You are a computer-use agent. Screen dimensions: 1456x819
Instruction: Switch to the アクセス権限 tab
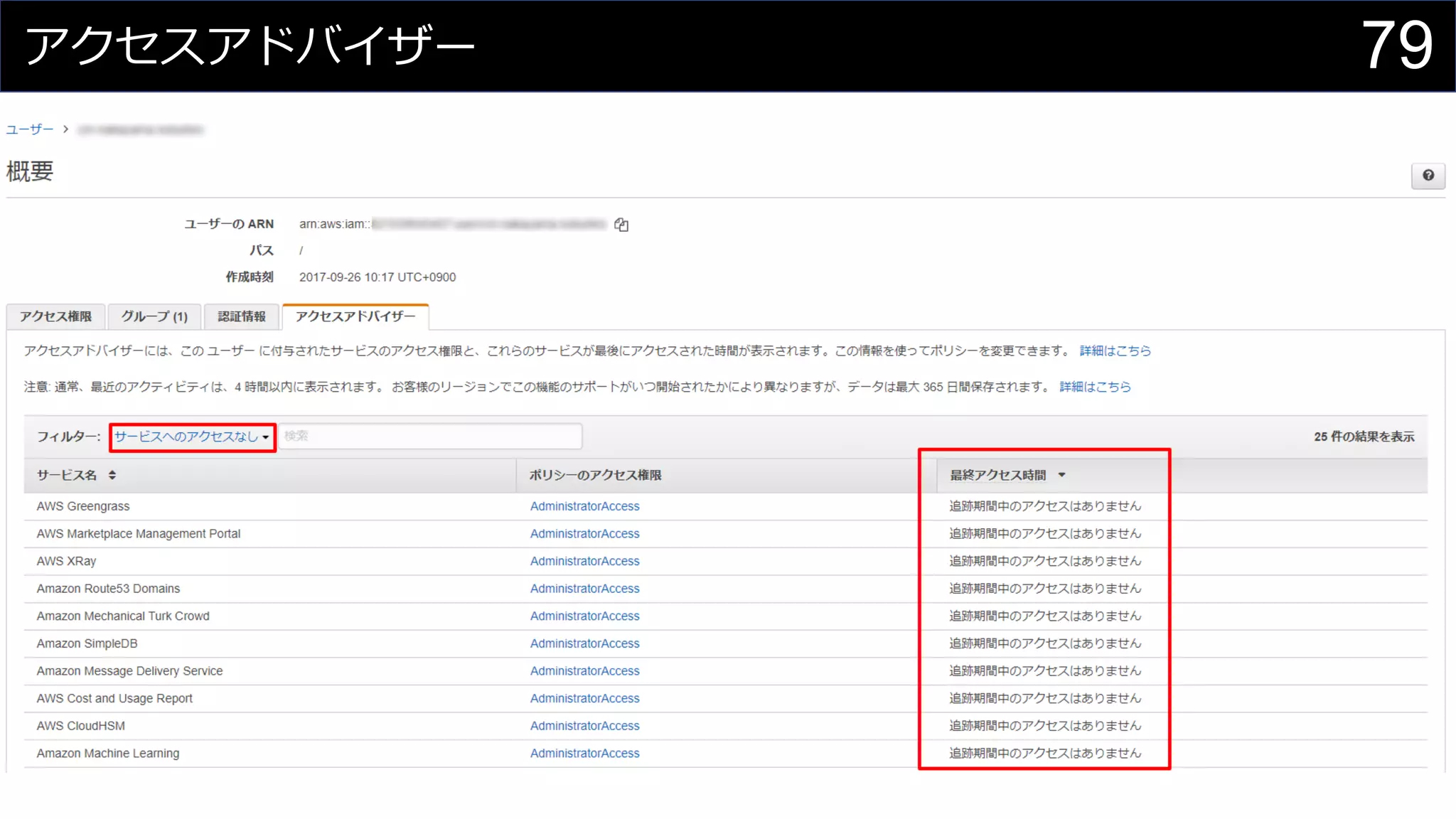tap(55, 316)
